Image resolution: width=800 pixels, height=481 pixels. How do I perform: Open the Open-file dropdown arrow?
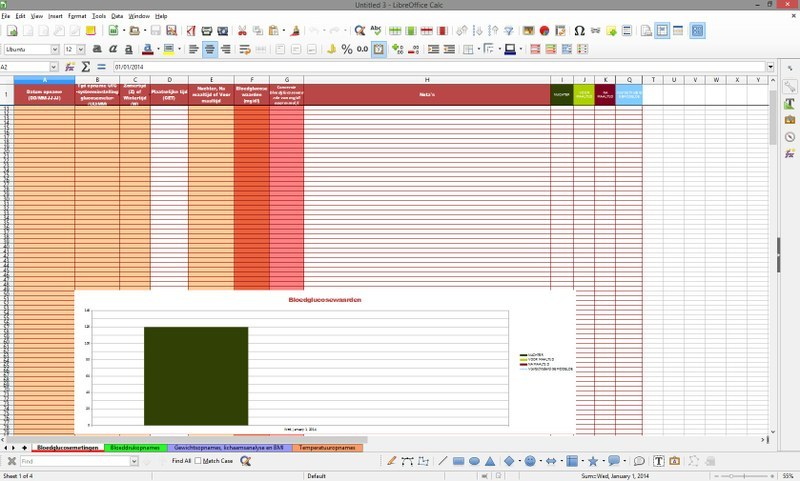pyautogui.click(x=144, y=31)
